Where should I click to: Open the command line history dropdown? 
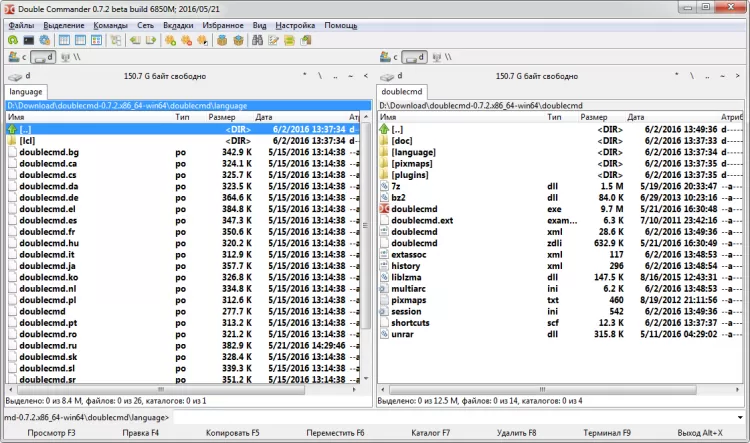point(741,416)
